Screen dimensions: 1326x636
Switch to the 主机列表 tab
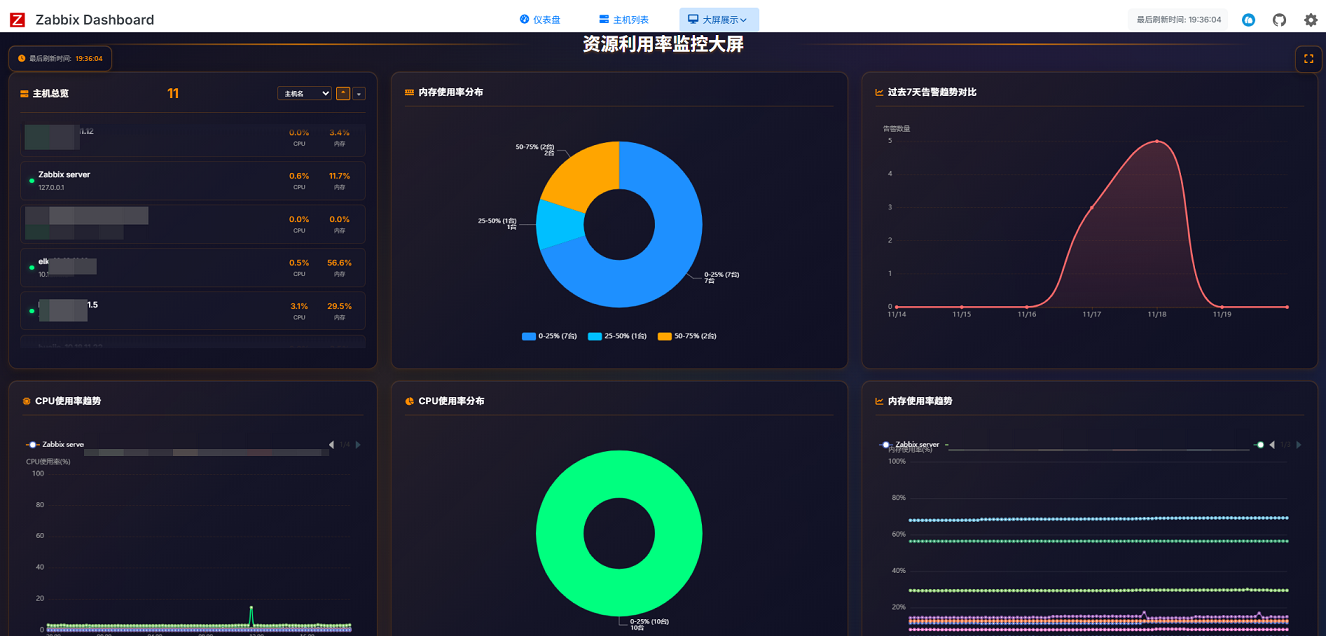[x=624, y=20]
